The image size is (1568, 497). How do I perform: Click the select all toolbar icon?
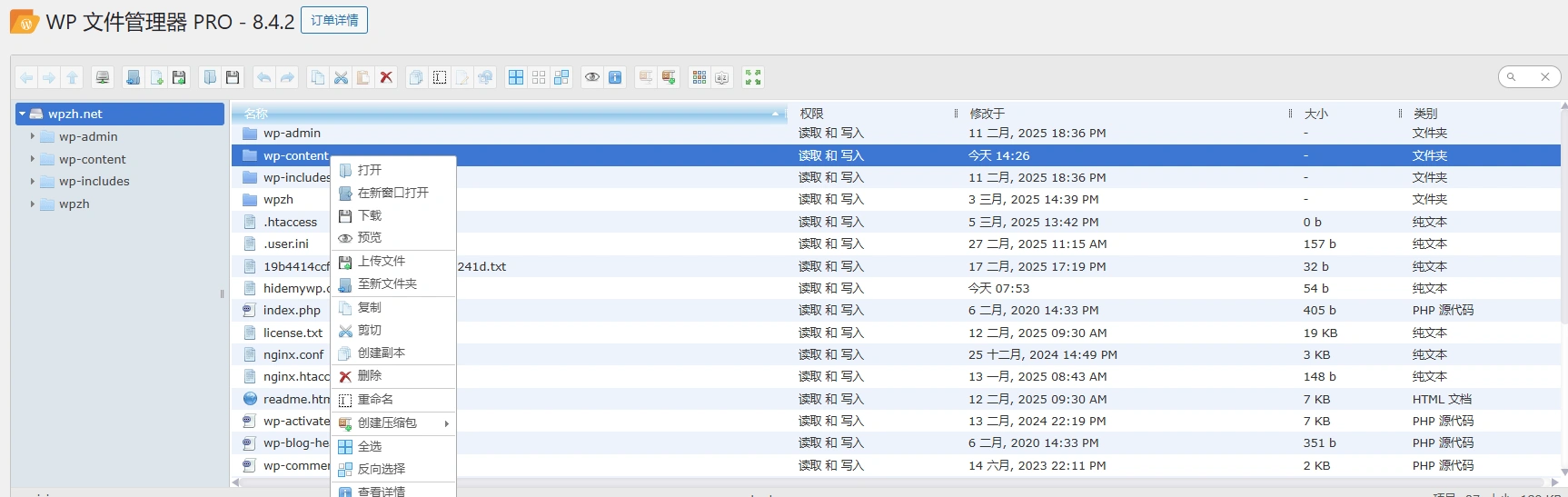pos(516,77)
